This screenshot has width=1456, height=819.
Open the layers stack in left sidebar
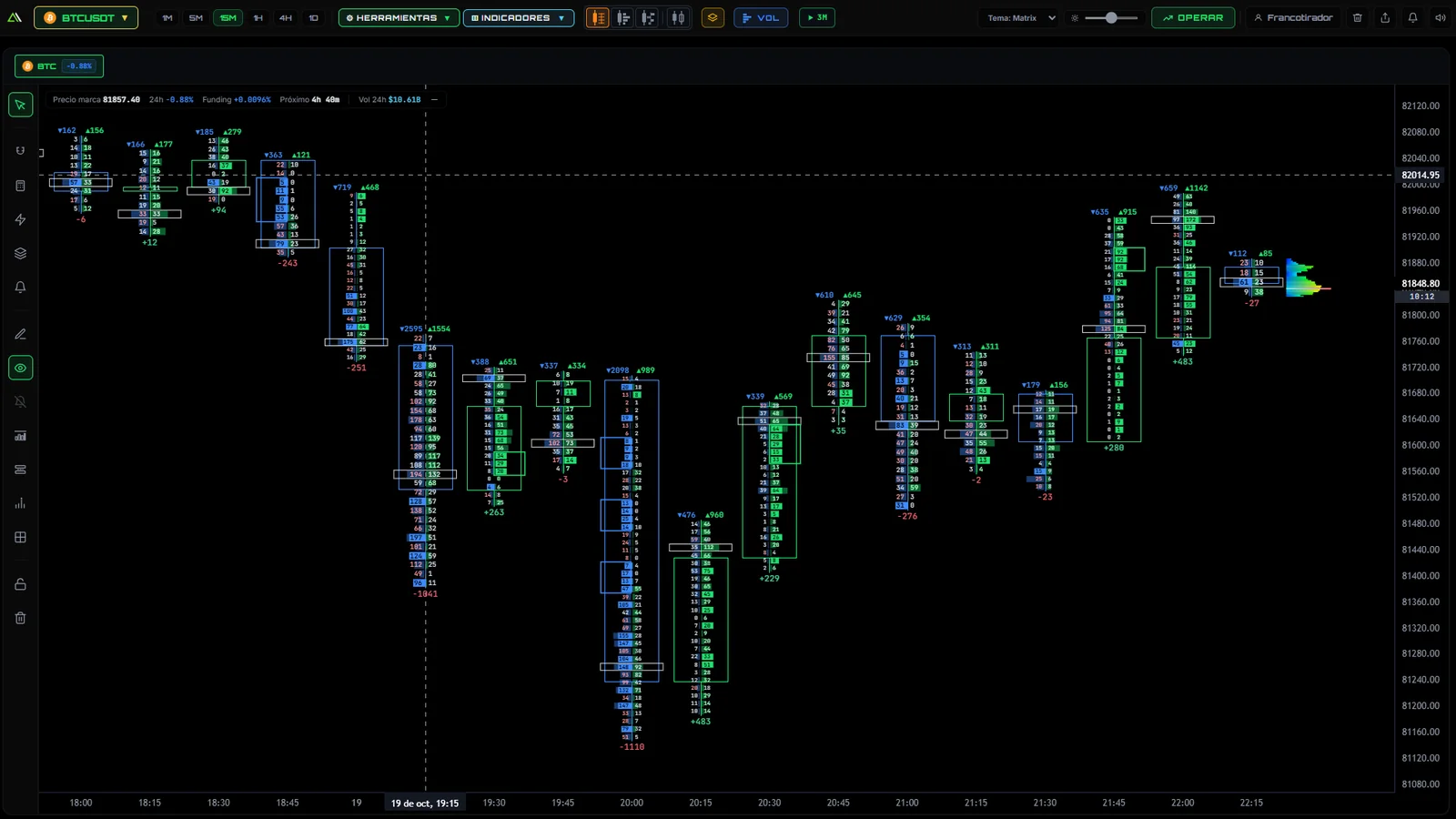pos(20,253)
